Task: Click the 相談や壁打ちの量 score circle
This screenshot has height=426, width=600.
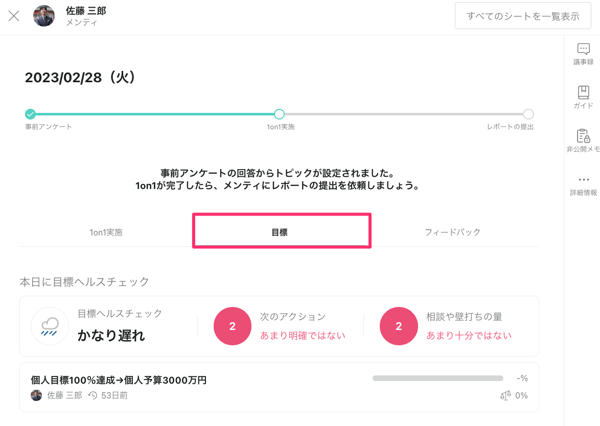Action: pos(399,326)
